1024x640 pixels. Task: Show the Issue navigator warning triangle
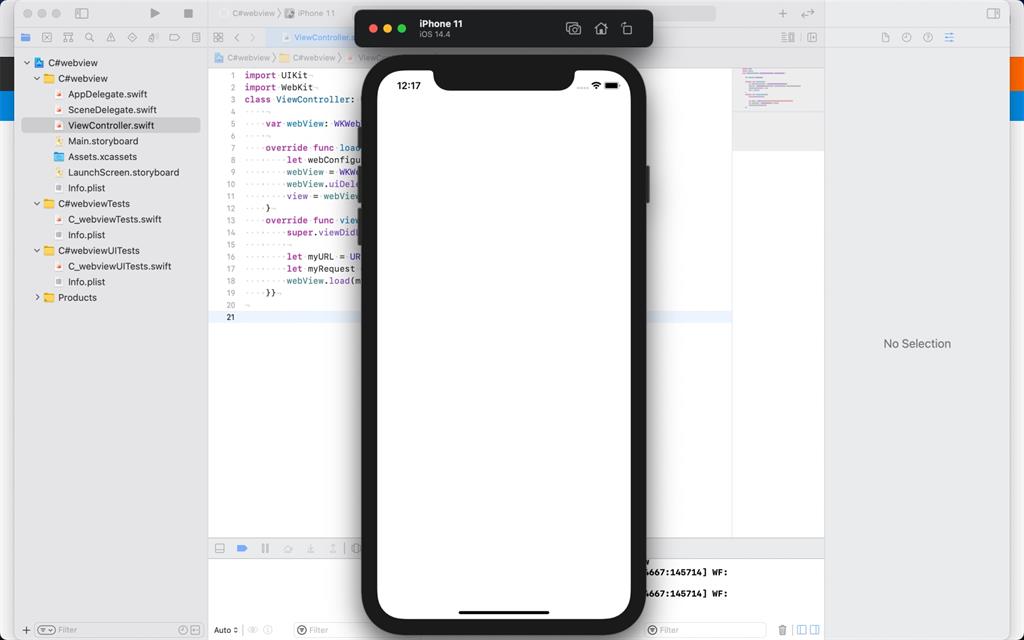pos(110,36)
